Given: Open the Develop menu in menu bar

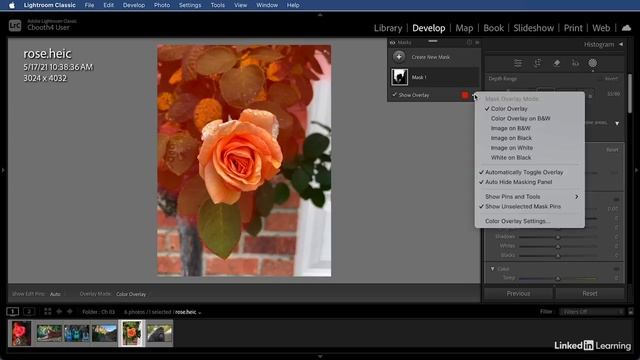Looking at the screenshot, I should 134,5.
